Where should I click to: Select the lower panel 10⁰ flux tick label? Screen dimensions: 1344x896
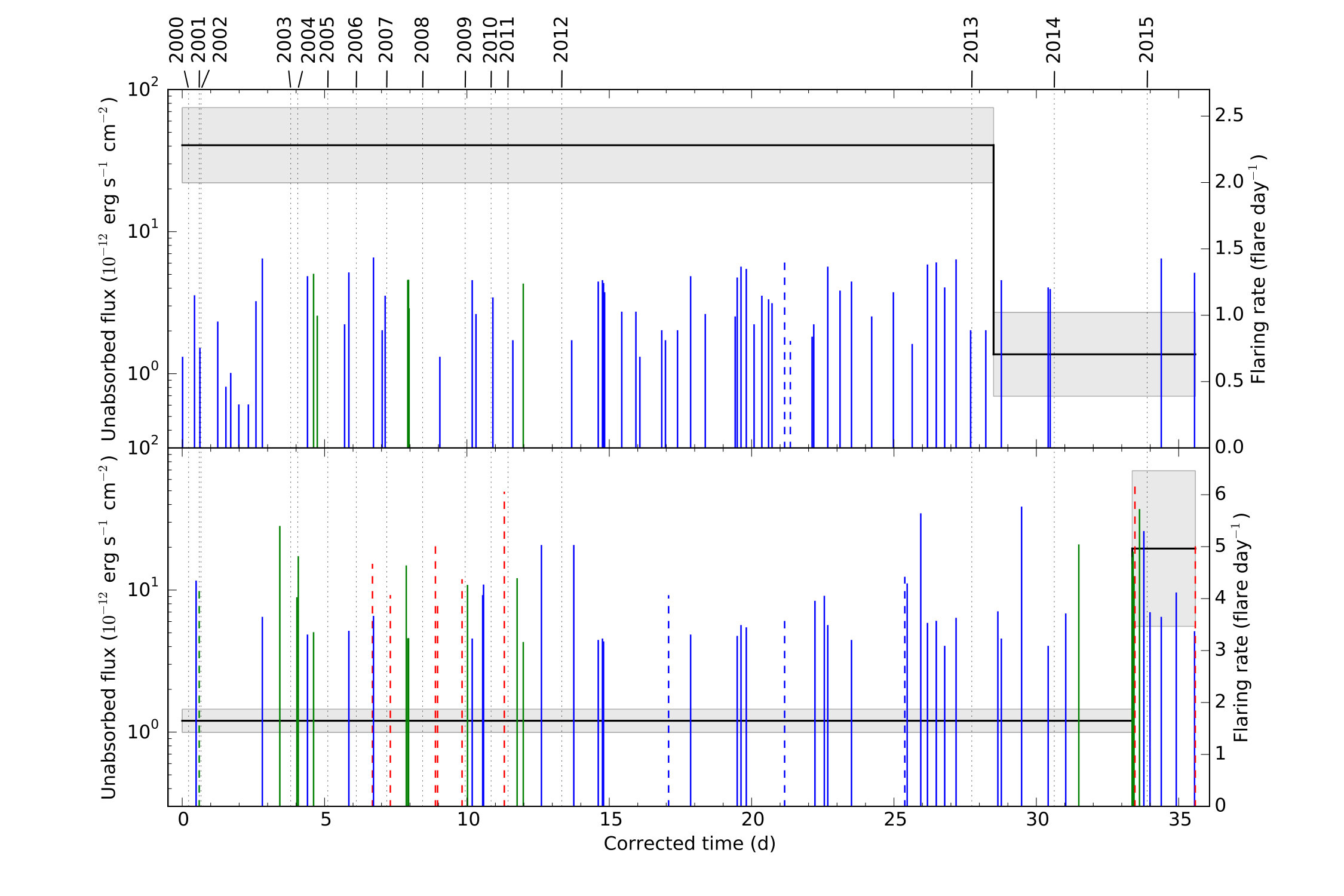[144, 731]
